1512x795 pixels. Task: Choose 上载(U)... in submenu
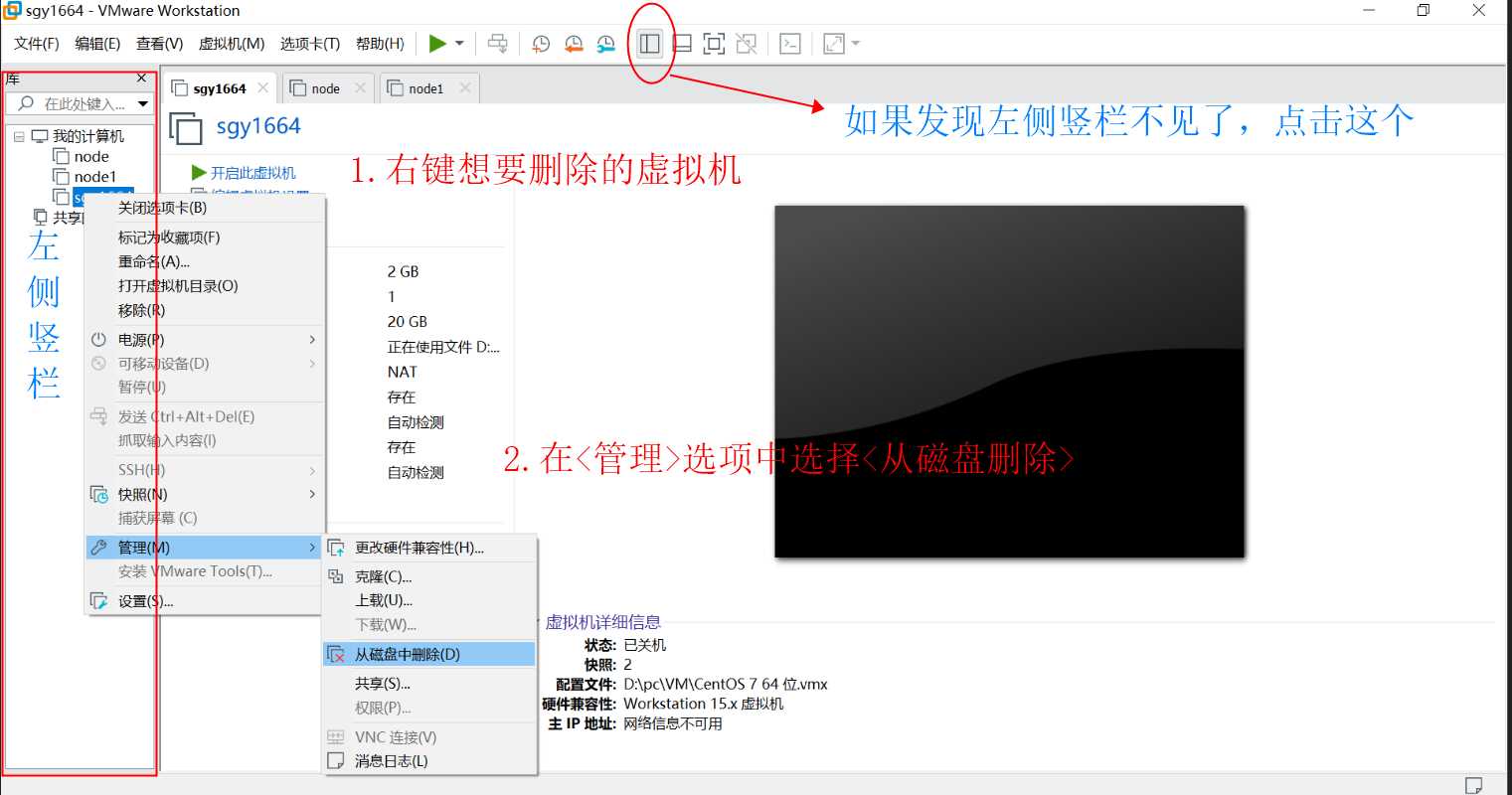point(429,600)
